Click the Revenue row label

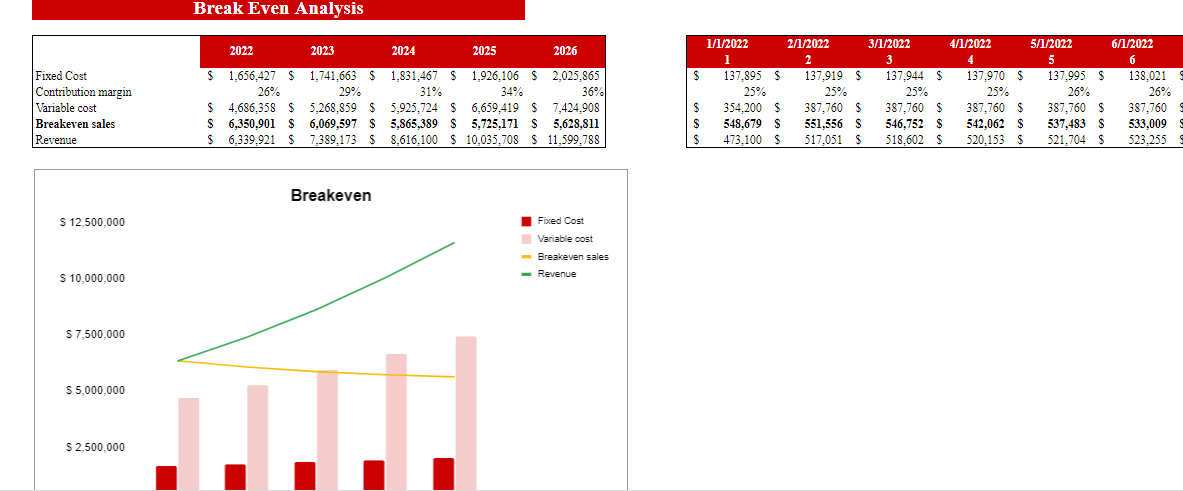[x=55, y=140]
